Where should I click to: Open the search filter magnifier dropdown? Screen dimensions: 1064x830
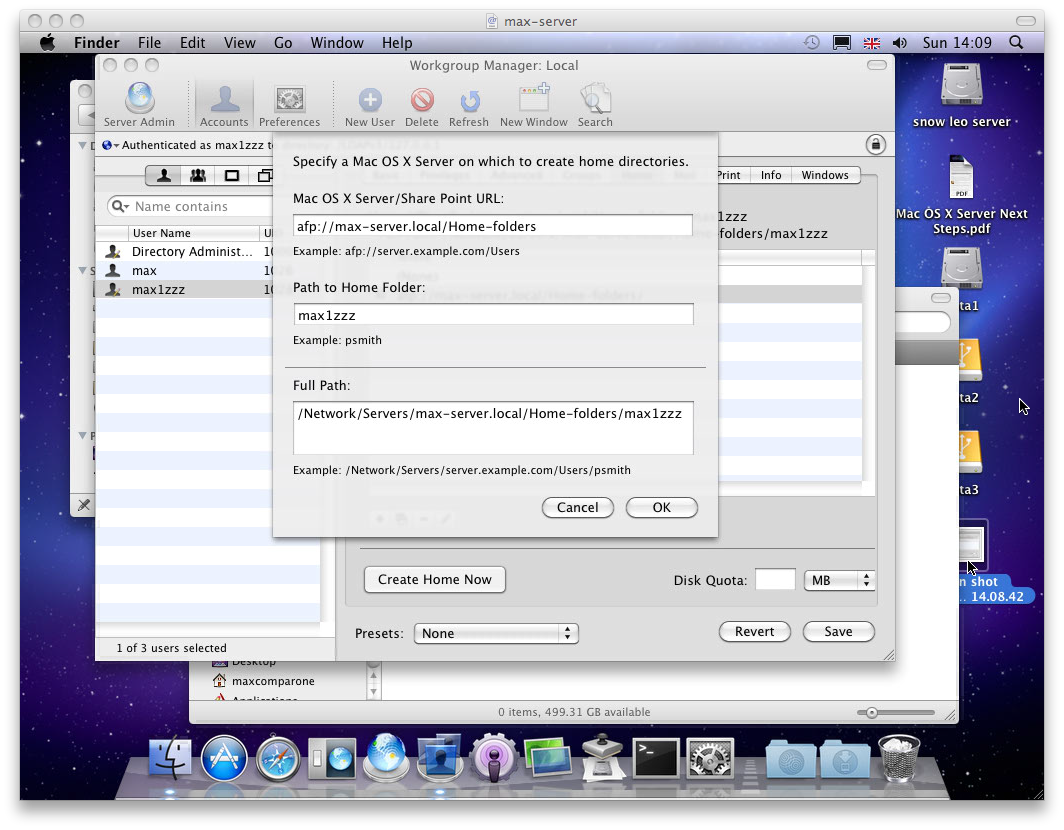pyautogui.click(x=120, y=206)
